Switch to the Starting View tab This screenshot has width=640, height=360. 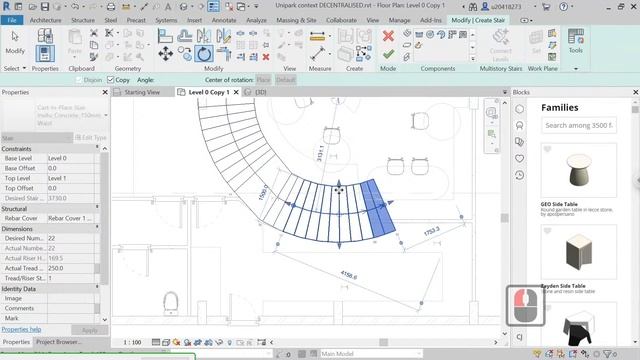[142, 92]
